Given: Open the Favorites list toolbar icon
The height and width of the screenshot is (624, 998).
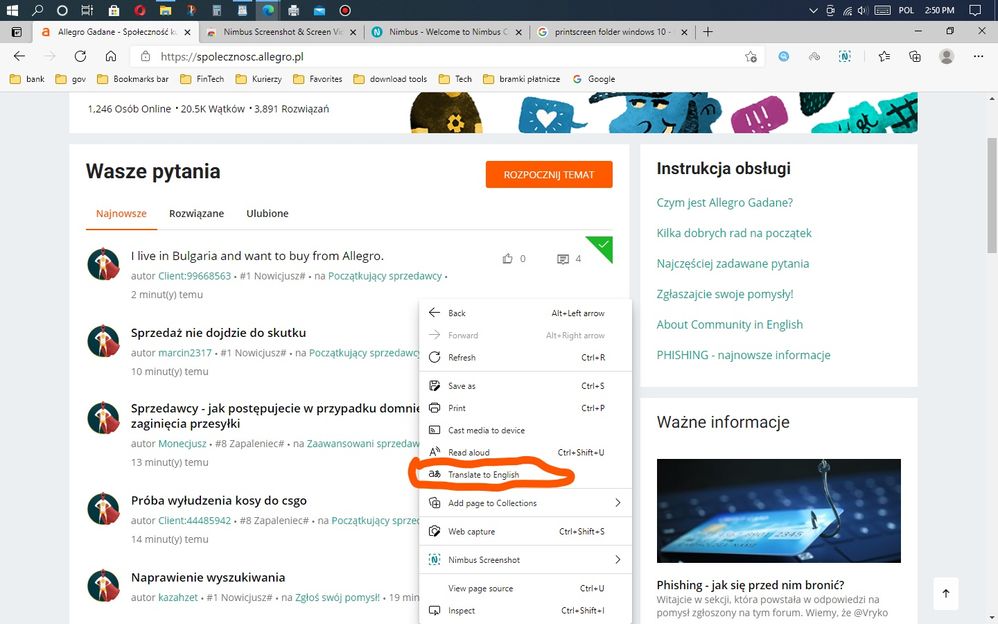Looking at the screenshot, I should (x=884, y=57).
